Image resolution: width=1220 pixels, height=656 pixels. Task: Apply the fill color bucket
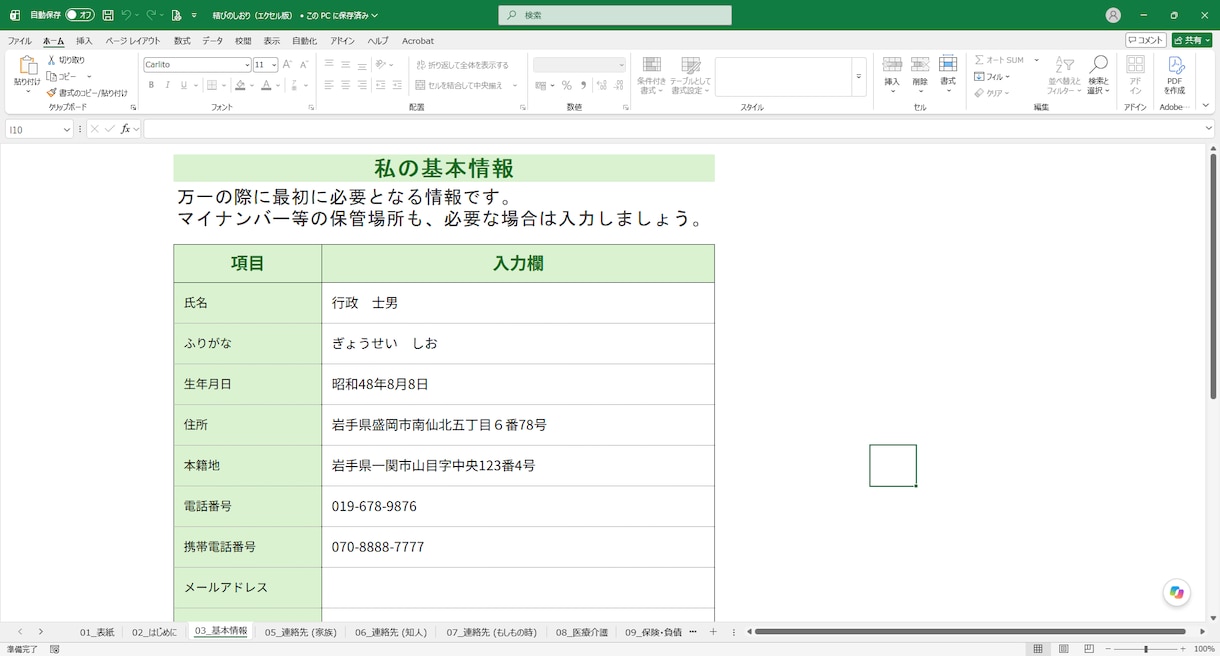pyautogui.click(x=240, y=85)
